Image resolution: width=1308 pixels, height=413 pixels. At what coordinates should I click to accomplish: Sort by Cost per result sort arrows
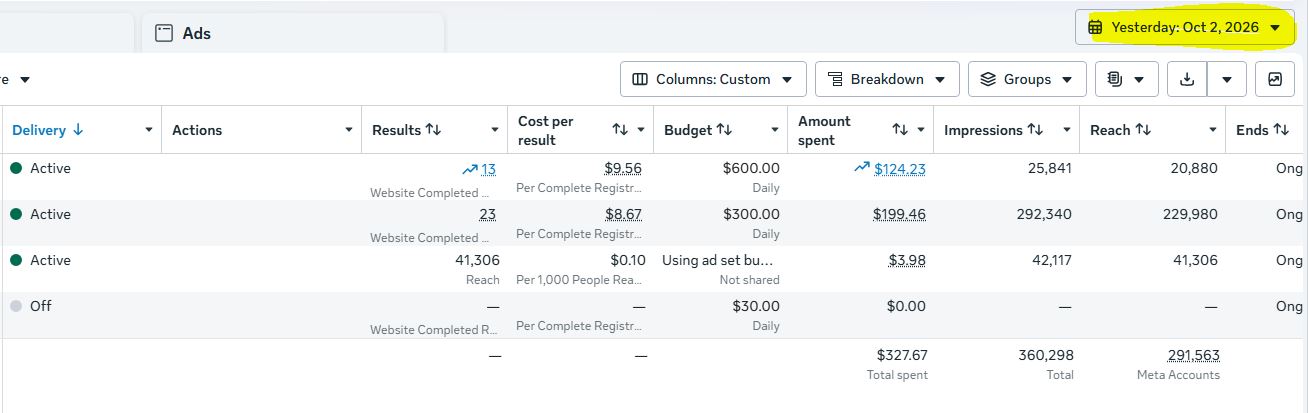tap(620, 130)
